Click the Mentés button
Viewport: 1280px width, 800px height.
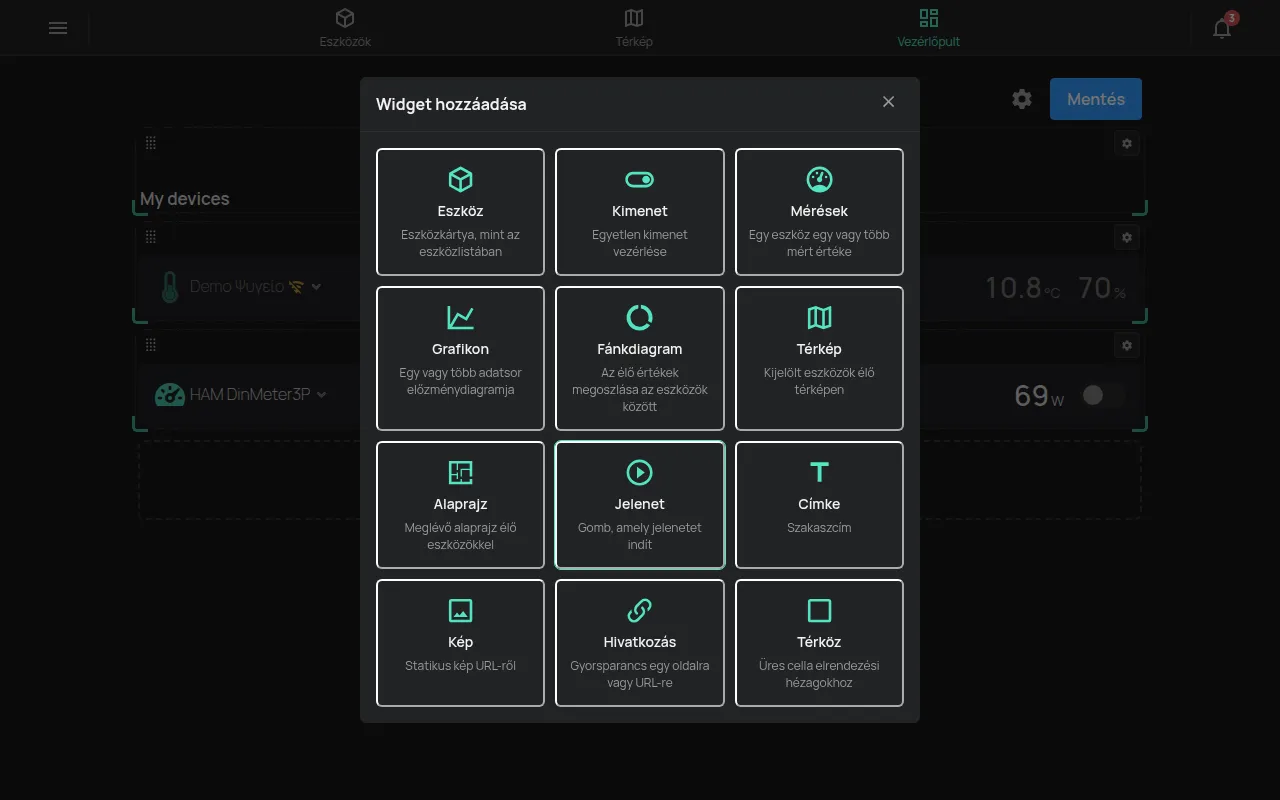tap(1096, 99)
